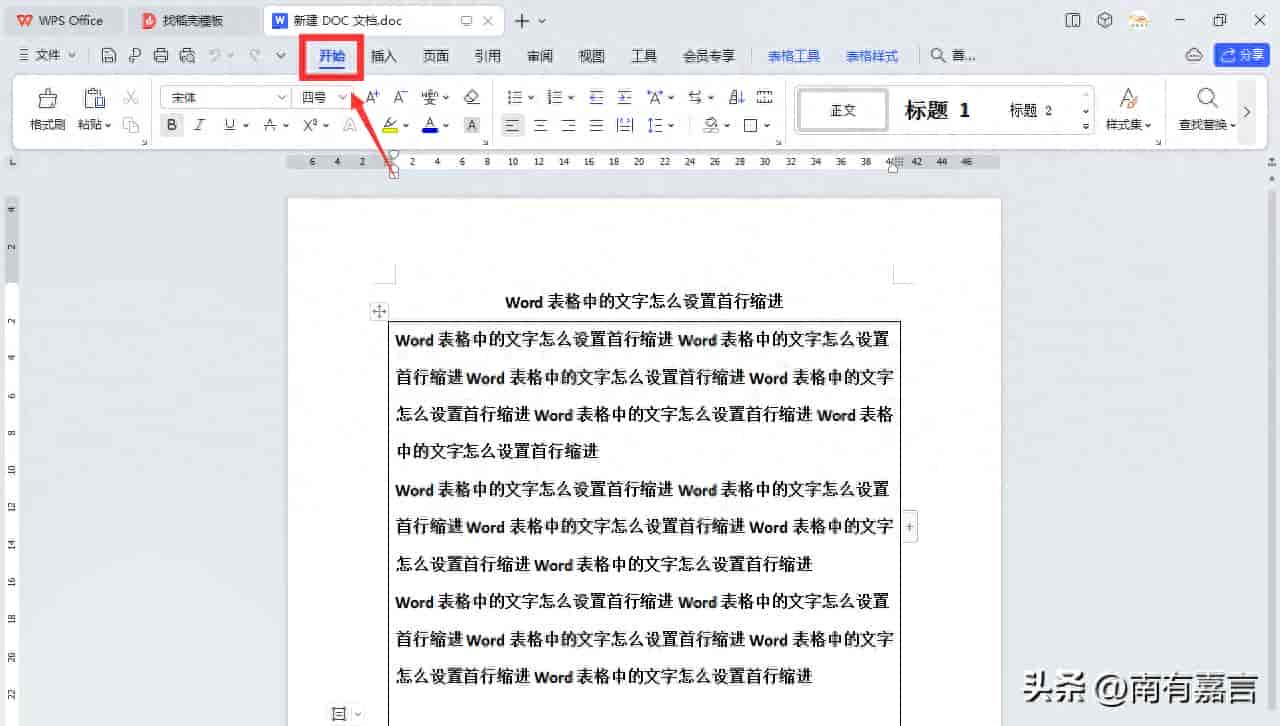Click the show/hide marks icon beside Sort

(765, 97)
